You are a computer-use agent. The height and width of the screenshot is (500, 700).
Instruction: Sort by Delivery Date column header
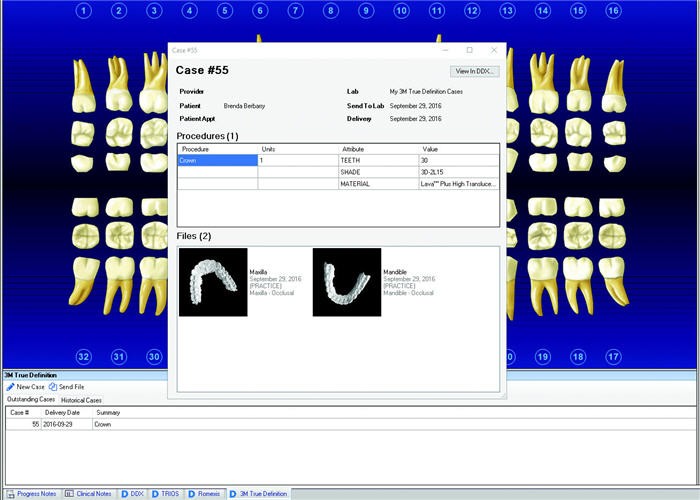pos(67,412)
